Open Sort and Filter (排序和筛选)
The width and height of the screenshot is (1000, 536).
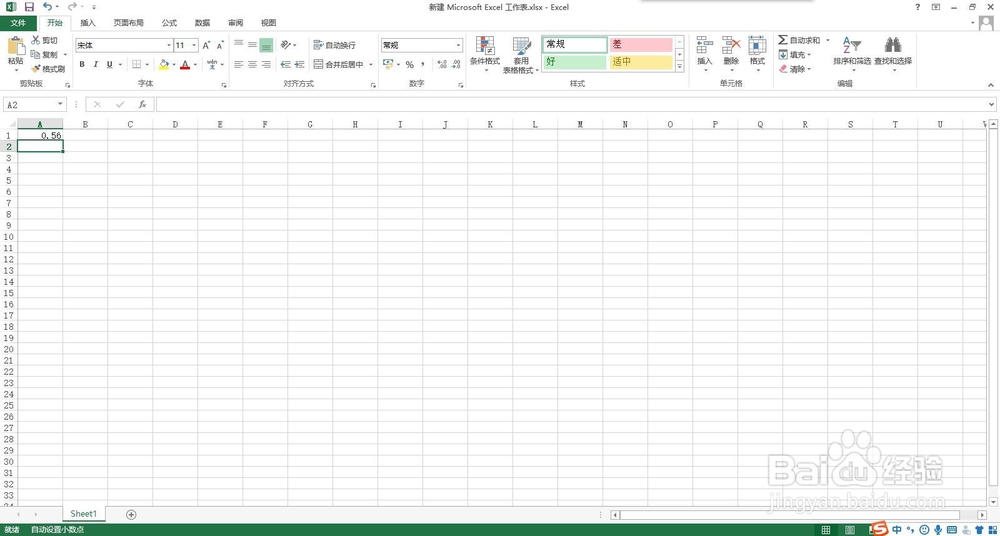coord(851,52)
